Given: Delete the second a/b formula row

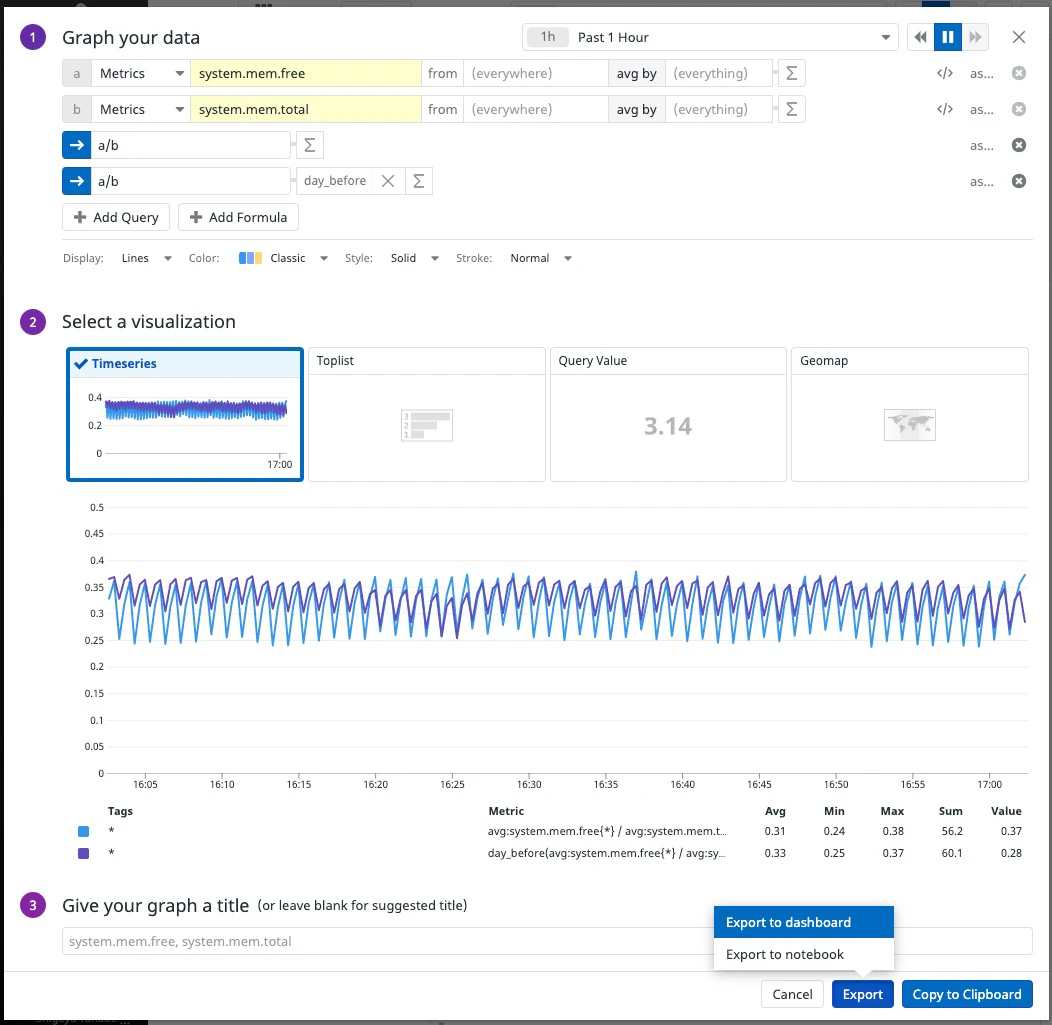Looking at the screenshot, I should 1018,181.
